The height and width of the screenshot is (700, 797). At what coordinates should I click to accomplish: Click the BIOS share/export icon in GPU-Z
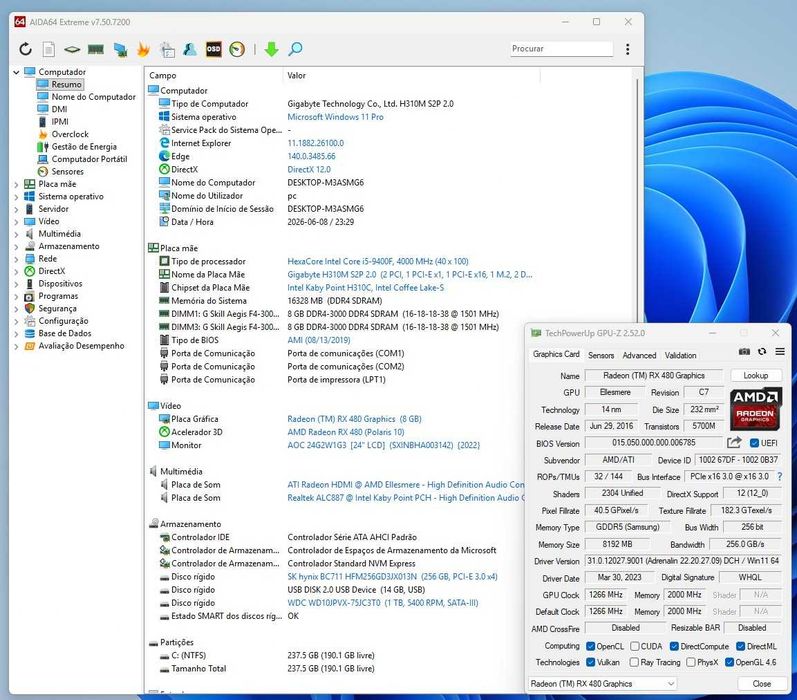coord(734,443)
